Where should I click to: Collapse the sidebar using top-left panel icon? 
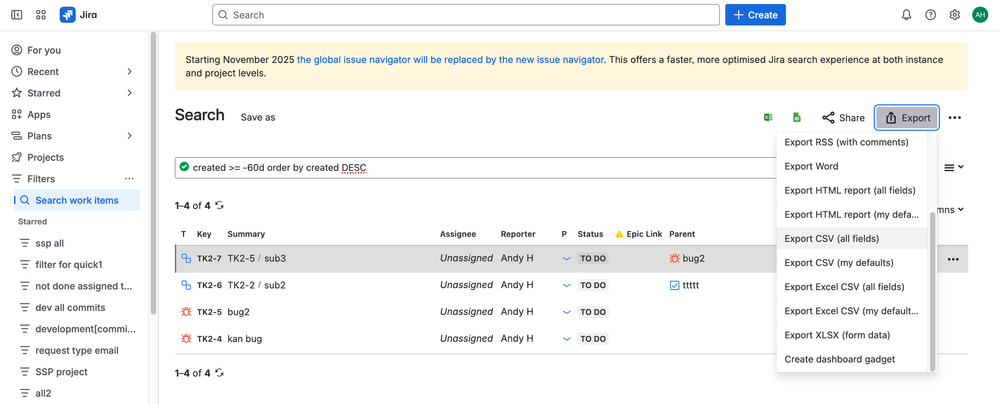17,15
